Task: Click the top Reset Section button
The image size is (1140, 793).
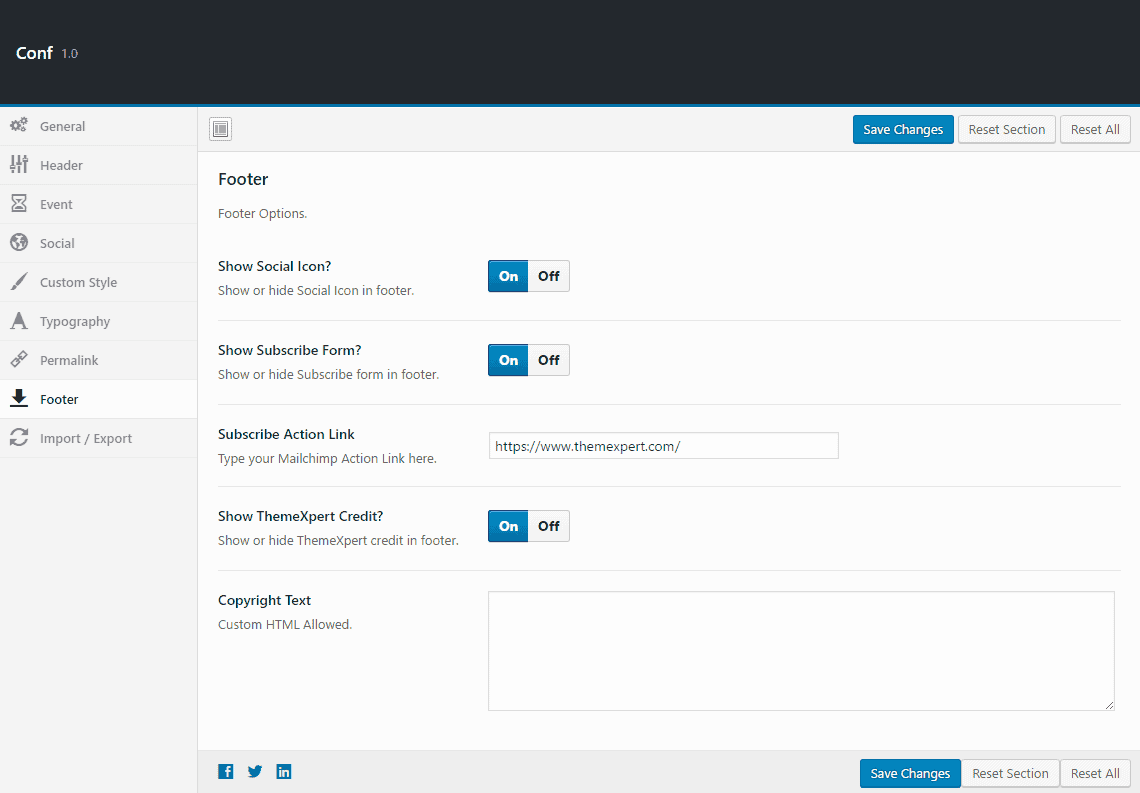Action: 1006,129
